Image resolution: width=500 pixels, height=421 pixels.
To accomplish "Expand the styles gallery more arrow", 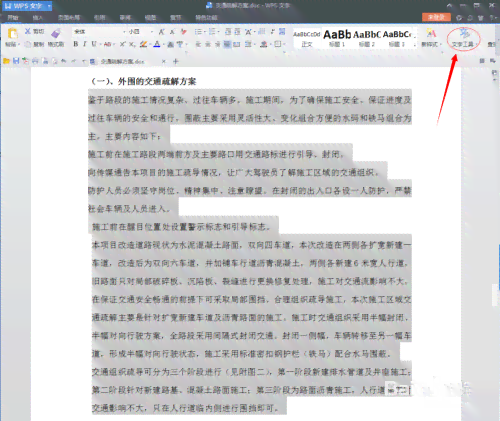I will (x=415, y=44).
